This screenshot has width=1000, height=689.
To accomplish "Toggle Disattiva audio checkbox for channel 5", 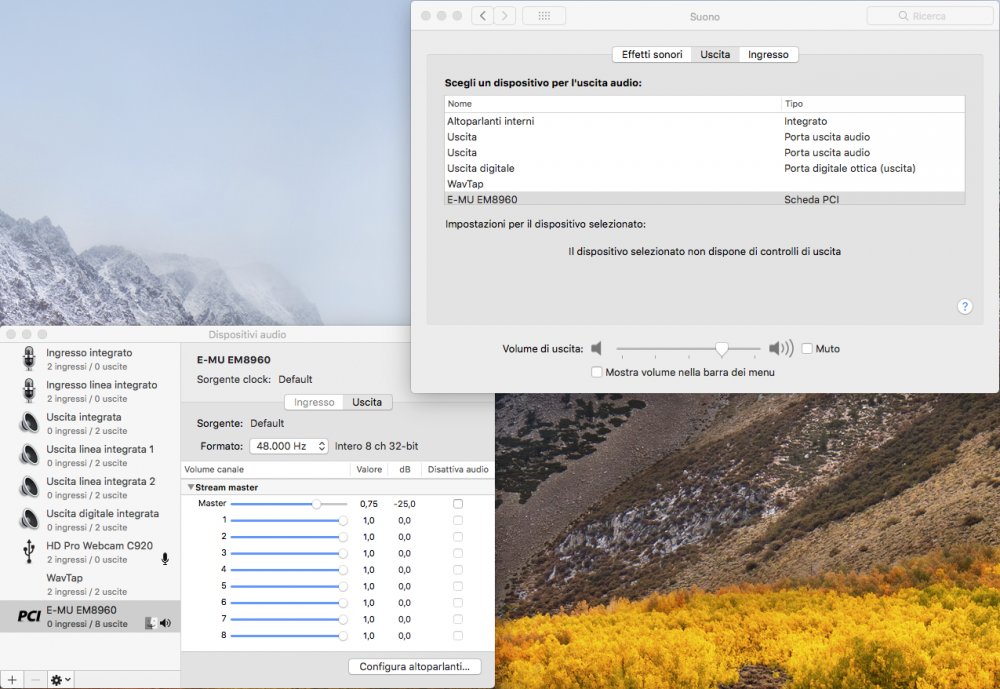I will (x=458, y=586).
